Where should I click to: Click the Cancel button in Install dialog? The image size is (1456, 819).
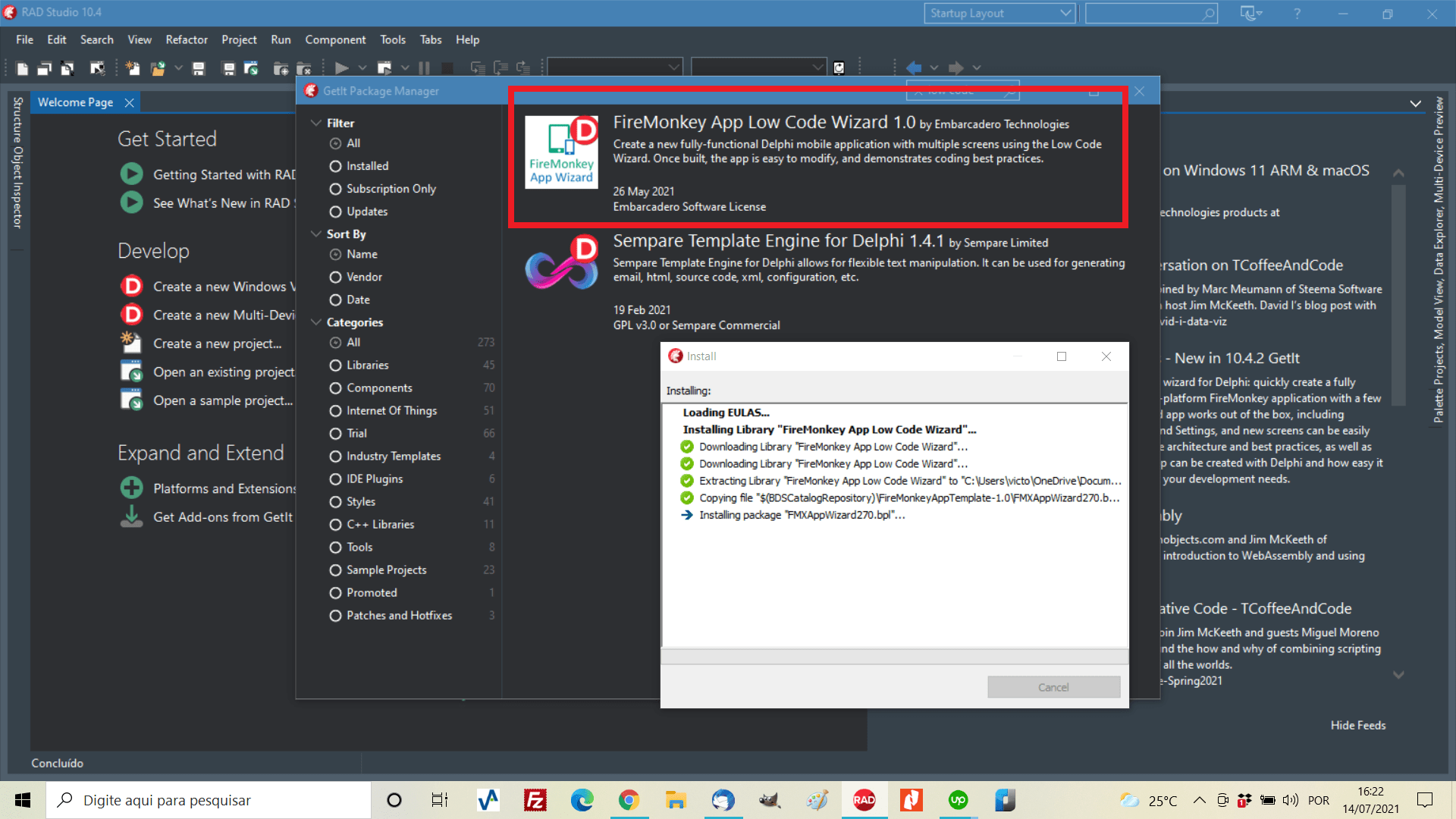coord(1053,687)
